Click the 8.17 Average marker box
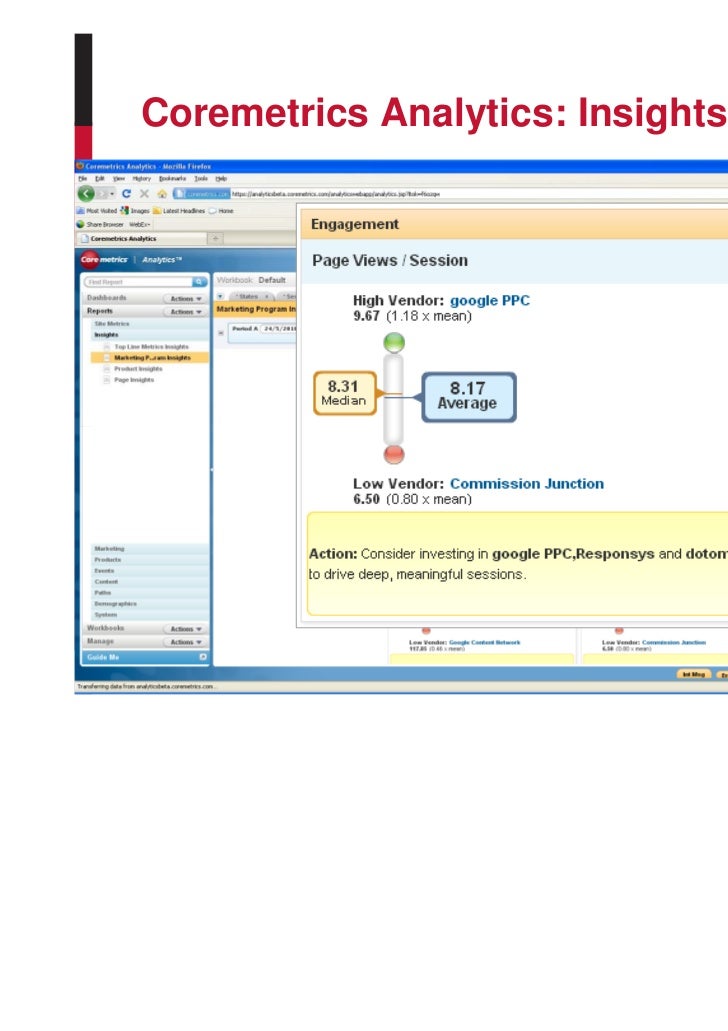Viewport: 728px width, 1031px height. tap(468, 397)
